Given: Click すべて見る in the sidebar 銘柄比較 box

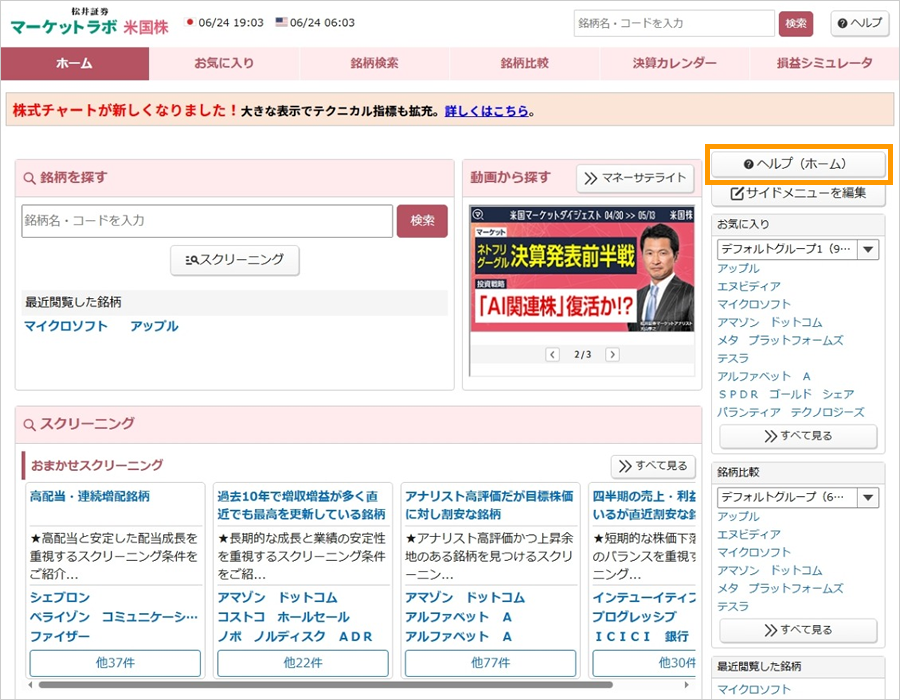Looking at the screenshot, I should 798,630.
